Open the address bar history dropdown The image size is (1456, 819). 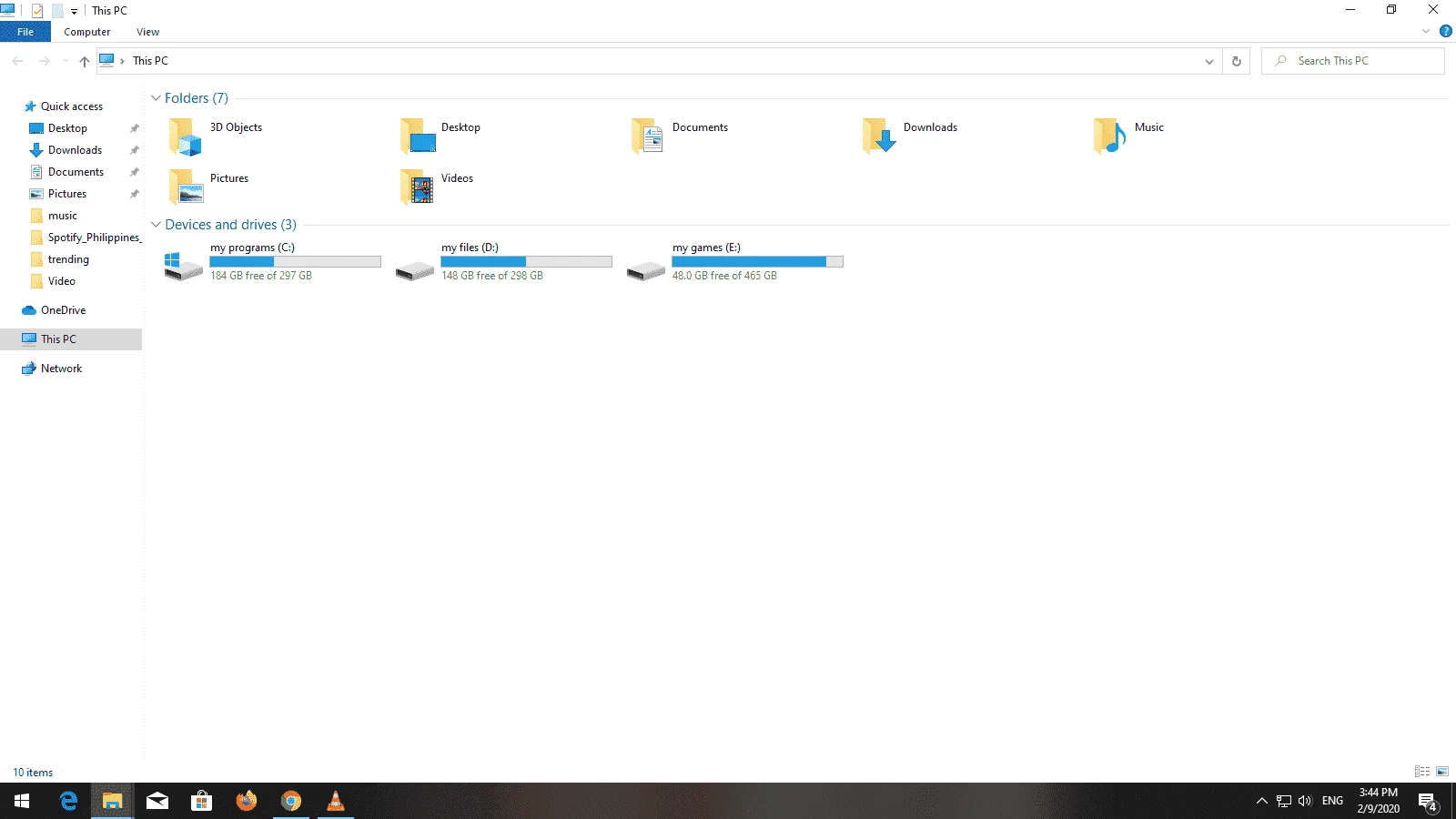click(1209, 61)
